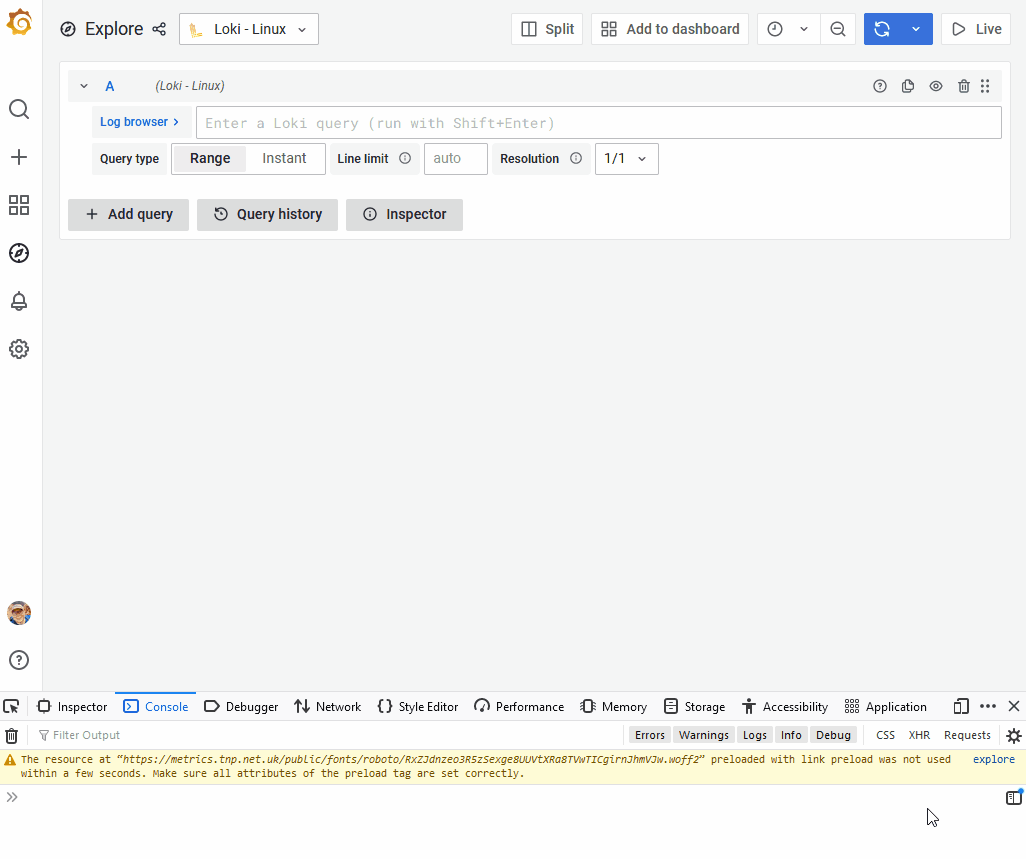Viewport: 1026px width, 859px height.
Task: Click the Grafana logo home icon
Action: point(19,22)
